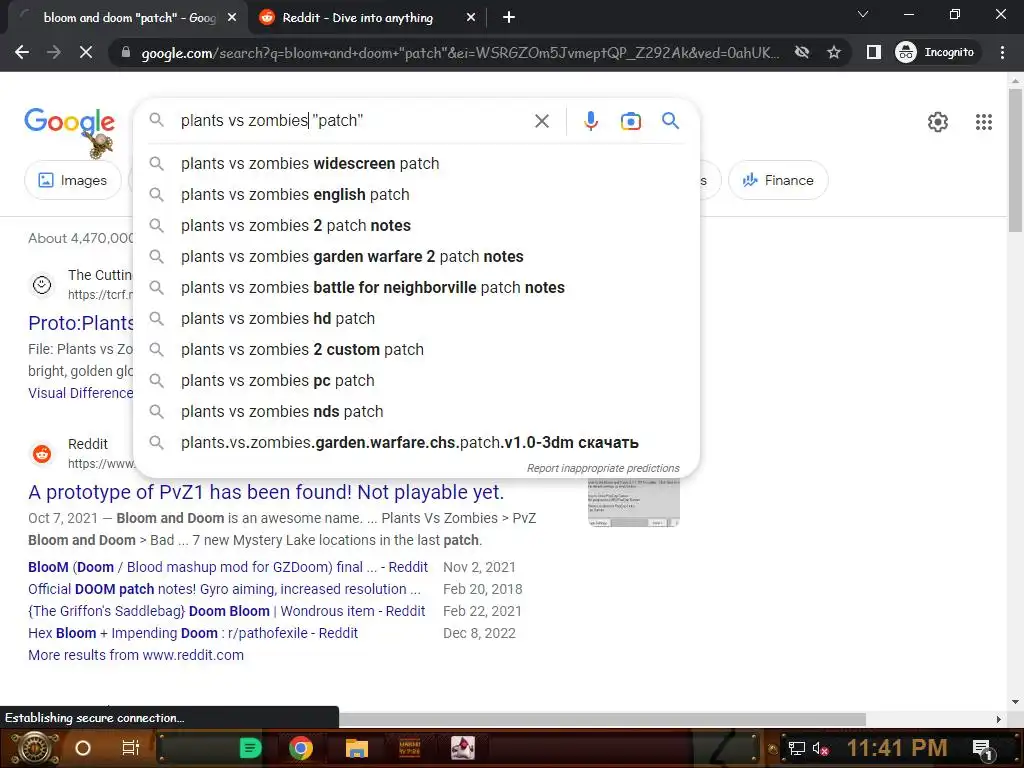
Task: Choose suggestion plants vs zombies english patch
Action: (416, 195)
